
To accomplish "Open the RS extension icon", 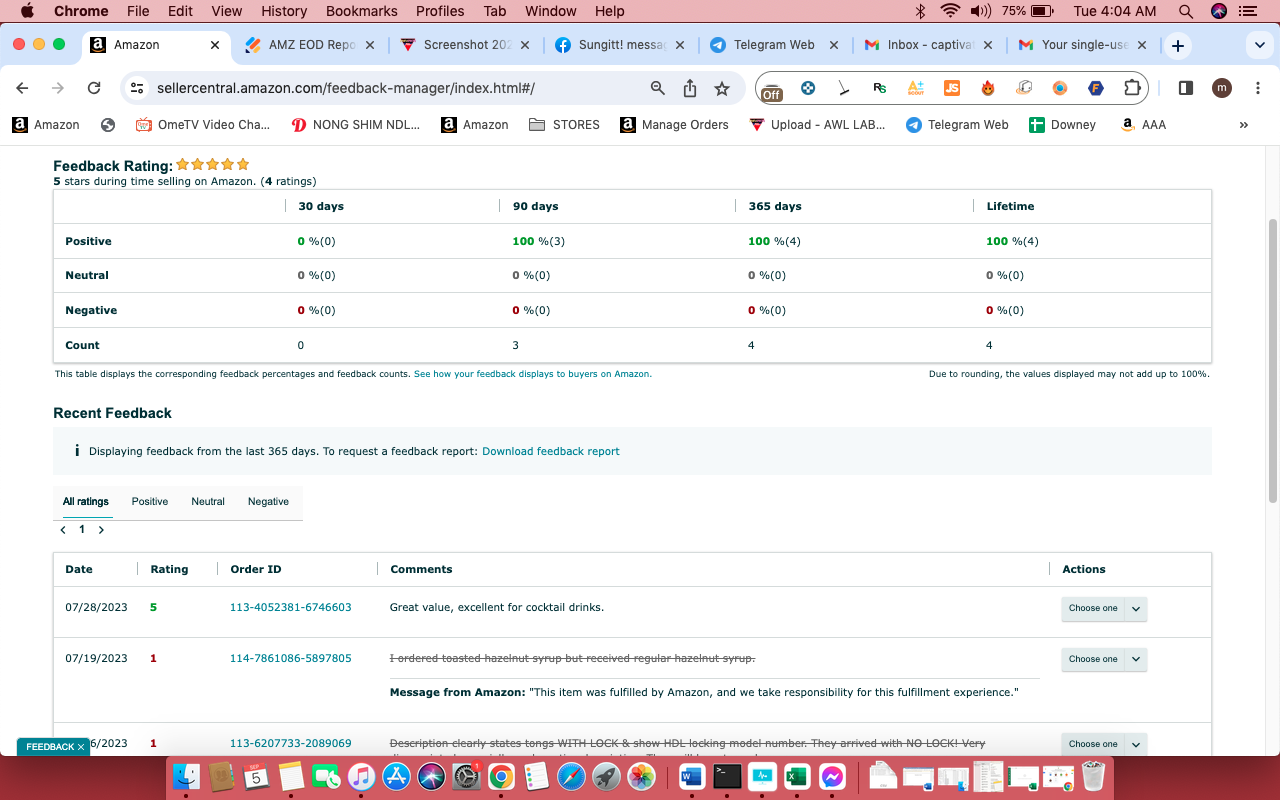I will coord(880,88).
